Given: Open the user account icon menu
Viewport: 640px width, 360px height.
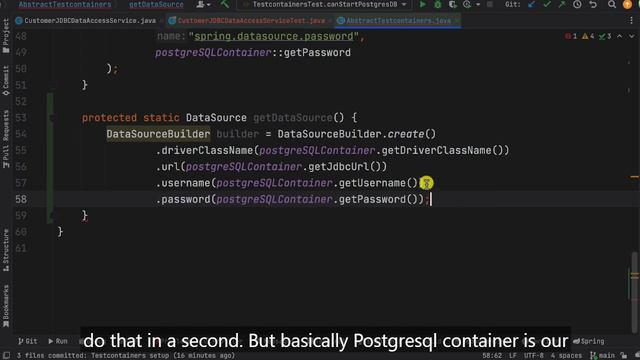Looking at the screenshot, I should point(203,4).
